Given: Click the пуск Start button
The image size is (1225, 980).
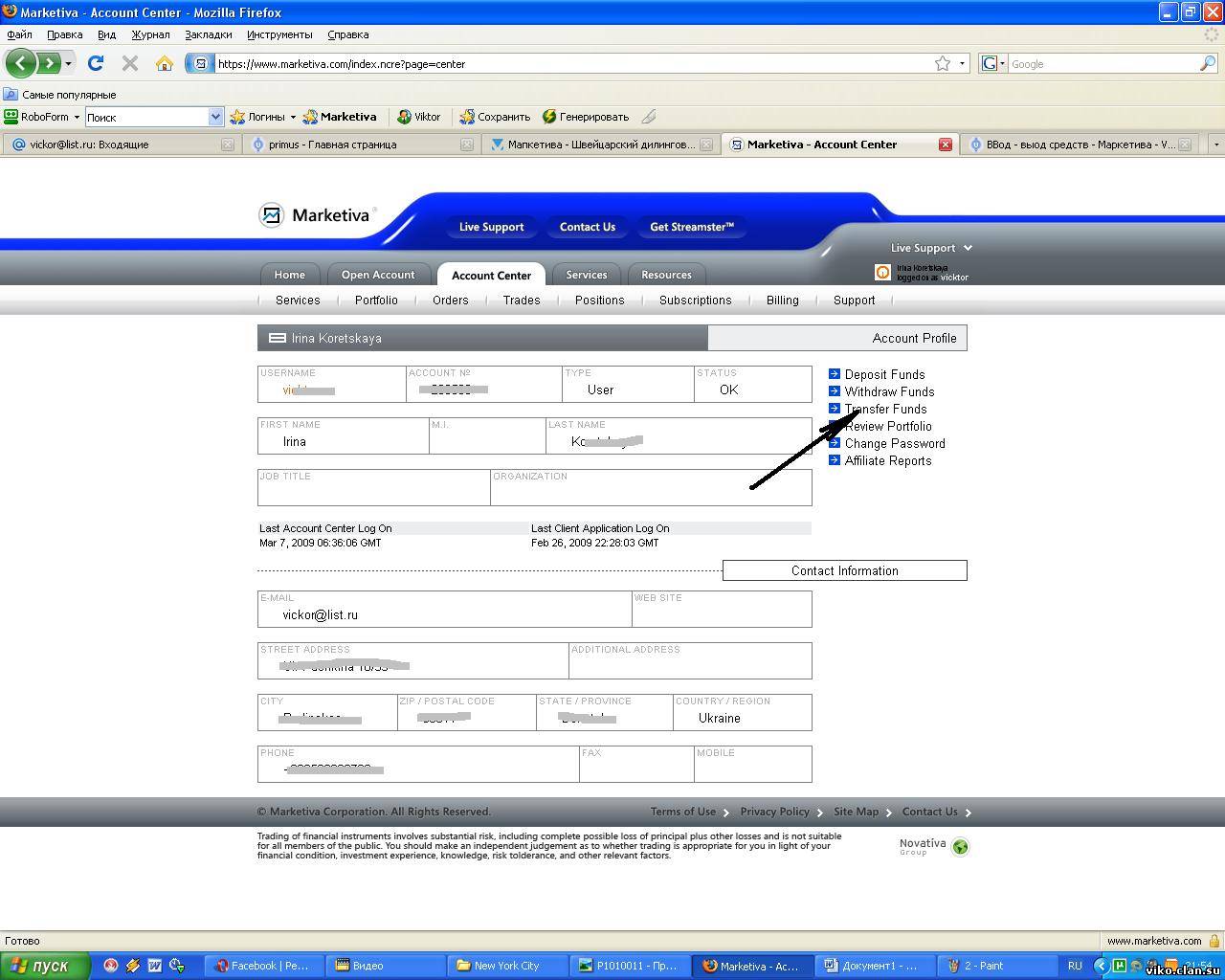Looking at the screenshot, I should coord(45,966).
